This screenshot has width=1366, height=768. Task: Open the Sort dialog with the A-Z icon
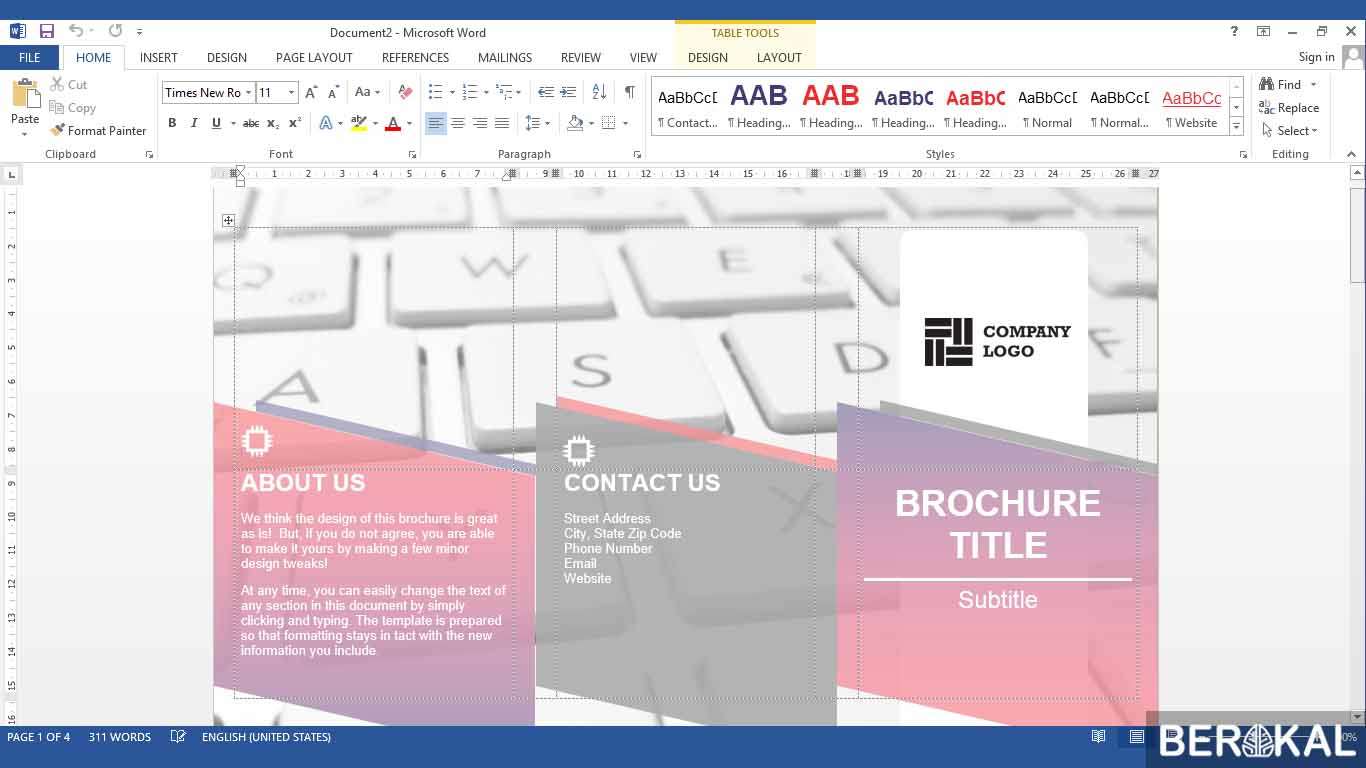600,93
